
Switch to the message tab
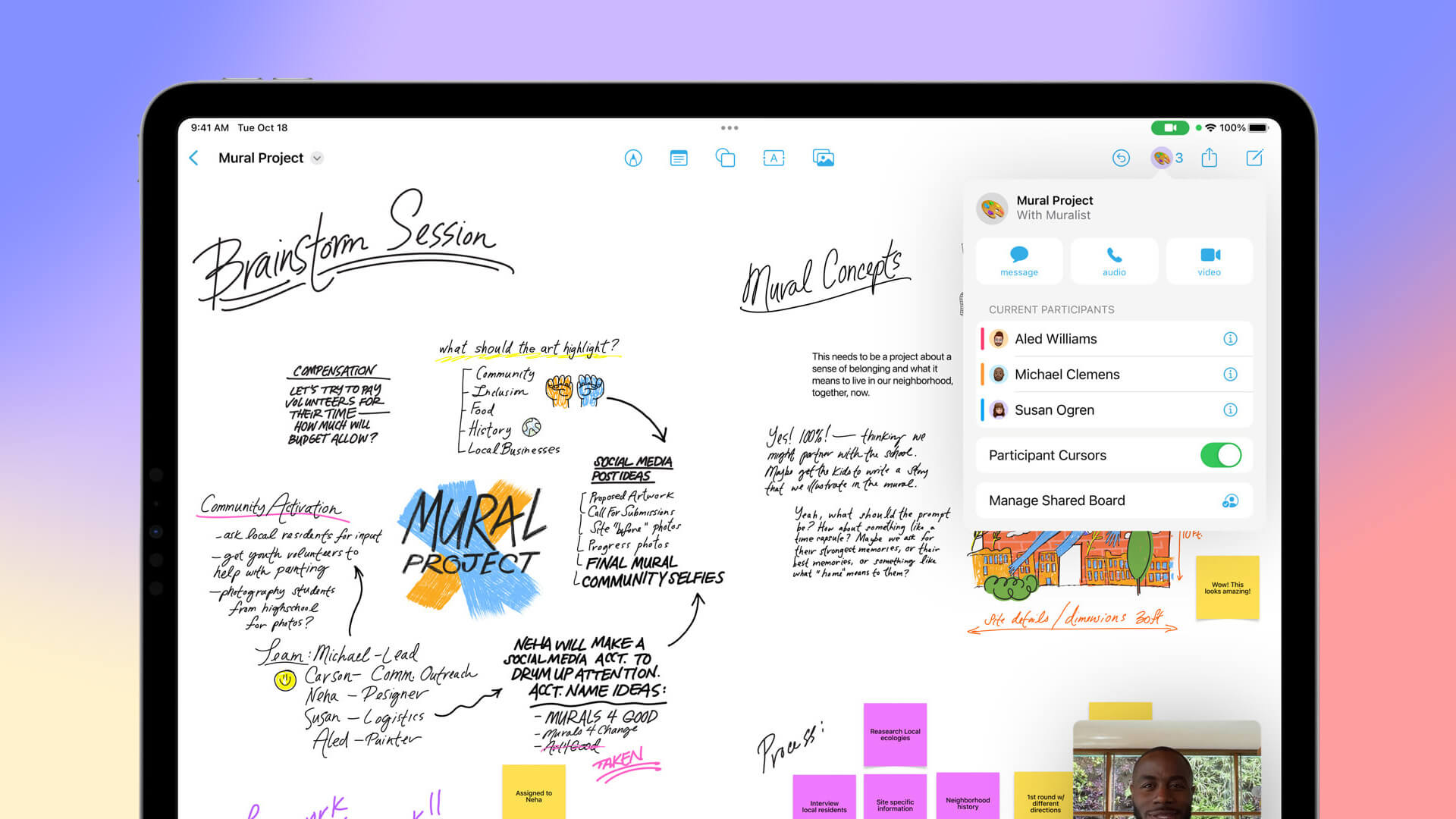tap(1018, 262)
